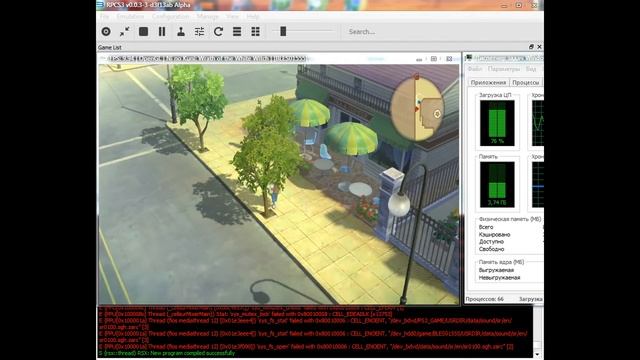Switch game list to grid view
The height and width of the screenshot is (360, 640).
tap(256, 31)
